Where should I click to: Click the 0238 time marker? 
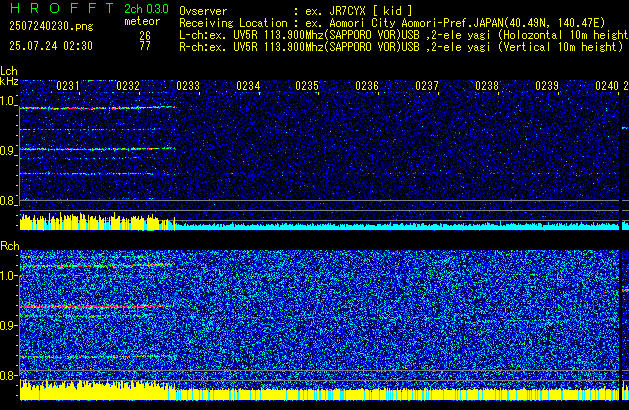pyautogui.click(x=487, y=86)
